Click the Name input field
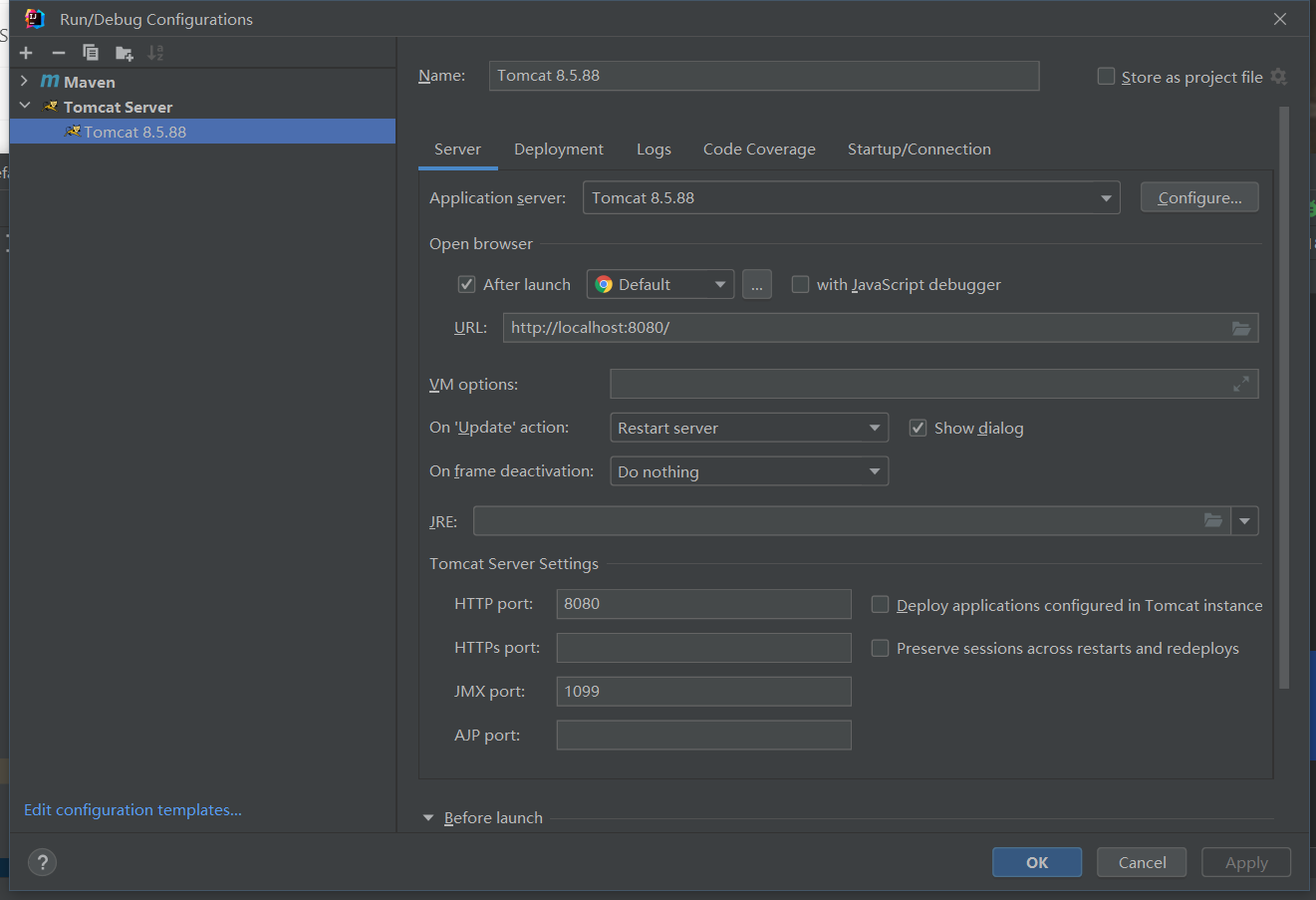The width and height of the screenshot is (1316, 900). 764,76
